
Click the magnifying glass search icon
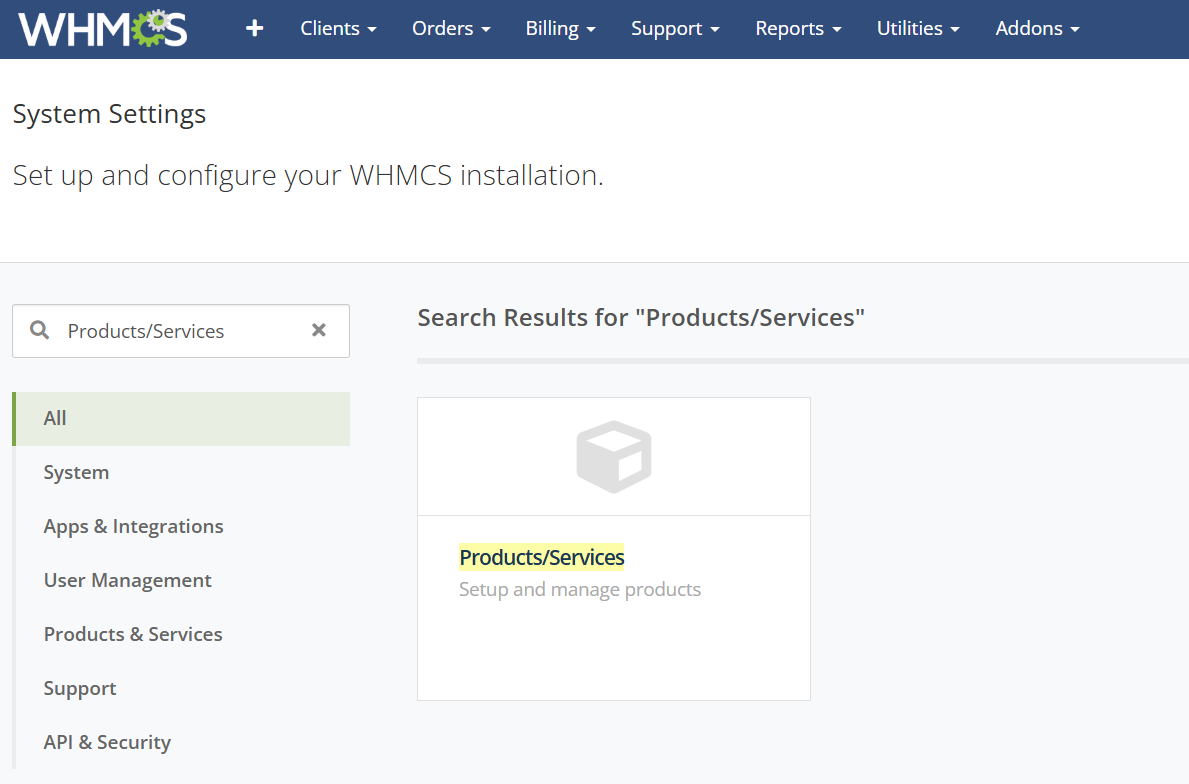tap(40, 330)
